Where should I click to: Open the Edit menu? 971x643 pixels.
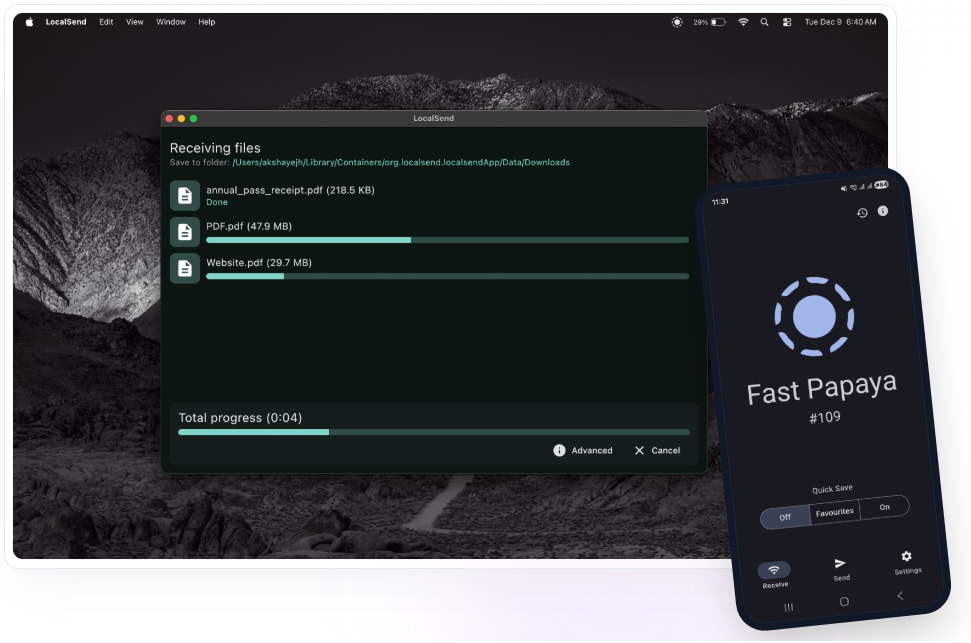click(x=106, y=22)
